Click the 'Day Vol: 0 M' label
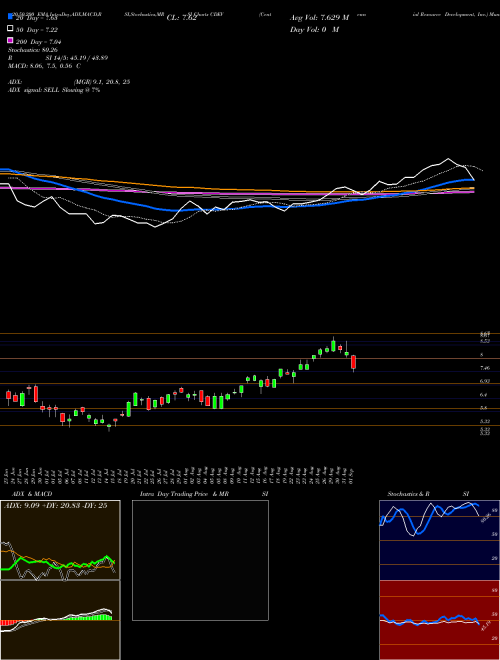This screenshot has width=500, height=660. pyautogui.click(x=314, y=29)
